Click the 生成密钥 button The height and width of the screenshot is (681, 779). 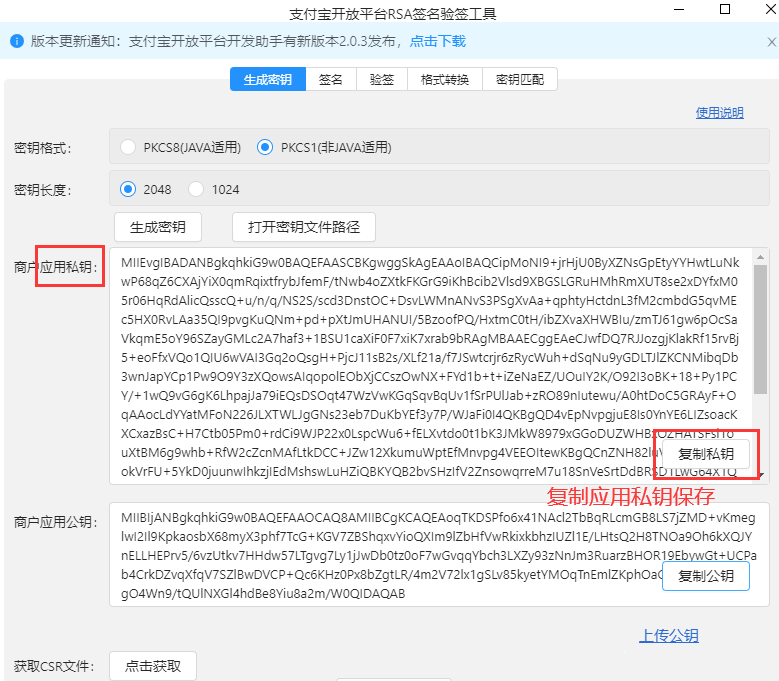pos(158,227)
